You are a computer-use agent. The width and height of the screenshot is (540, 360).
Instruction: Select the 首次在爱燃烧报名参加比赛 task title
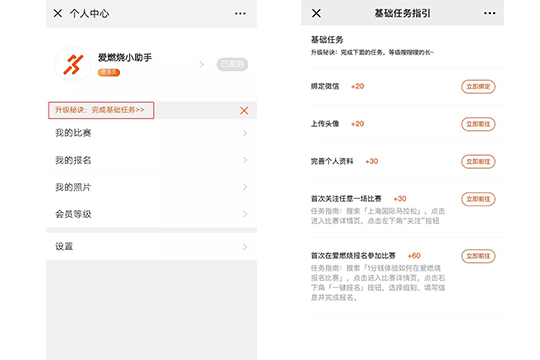353,256
